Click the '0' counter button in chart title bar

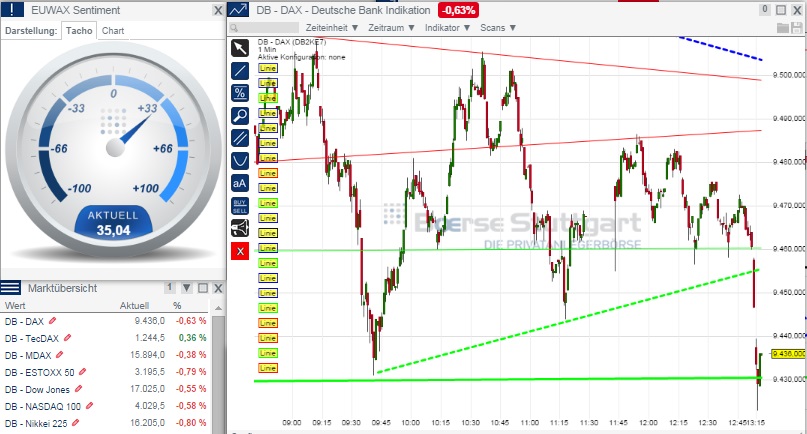pyautogui.click(x=765, y=9)
